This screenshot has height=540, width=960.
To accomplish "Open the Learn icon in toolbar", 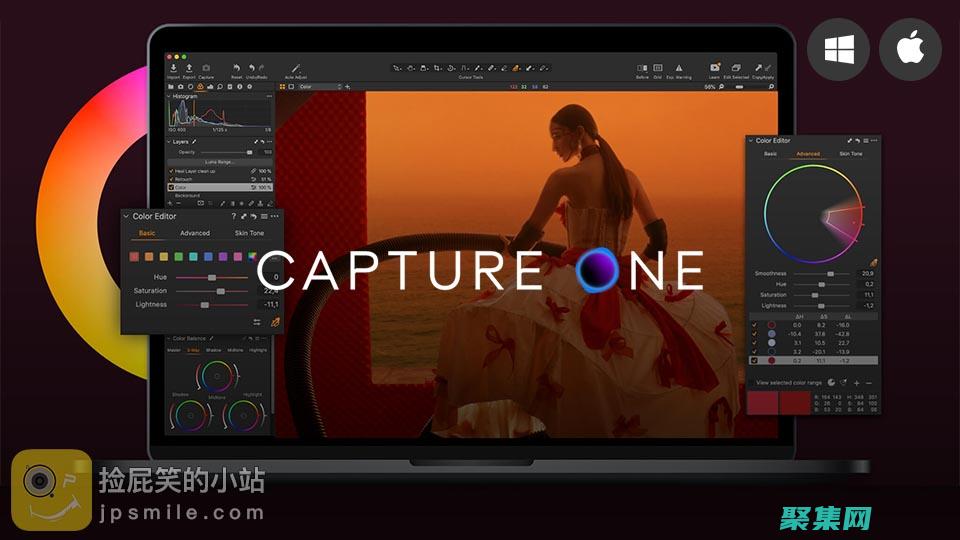I will pyautogui.click(x=714, y=68).
